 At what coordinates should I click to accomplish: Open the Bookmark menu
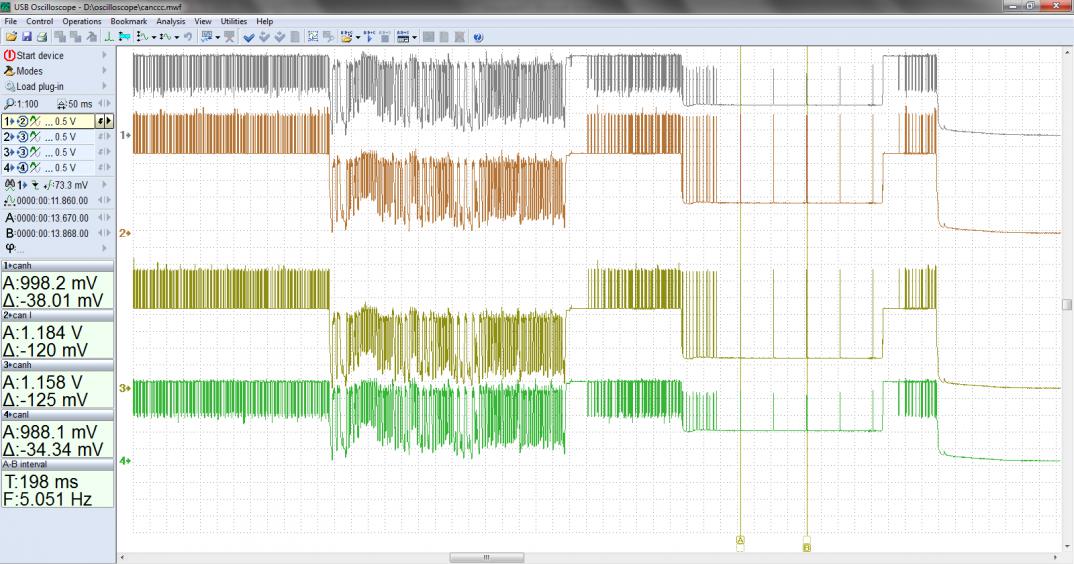click(128, 21)
